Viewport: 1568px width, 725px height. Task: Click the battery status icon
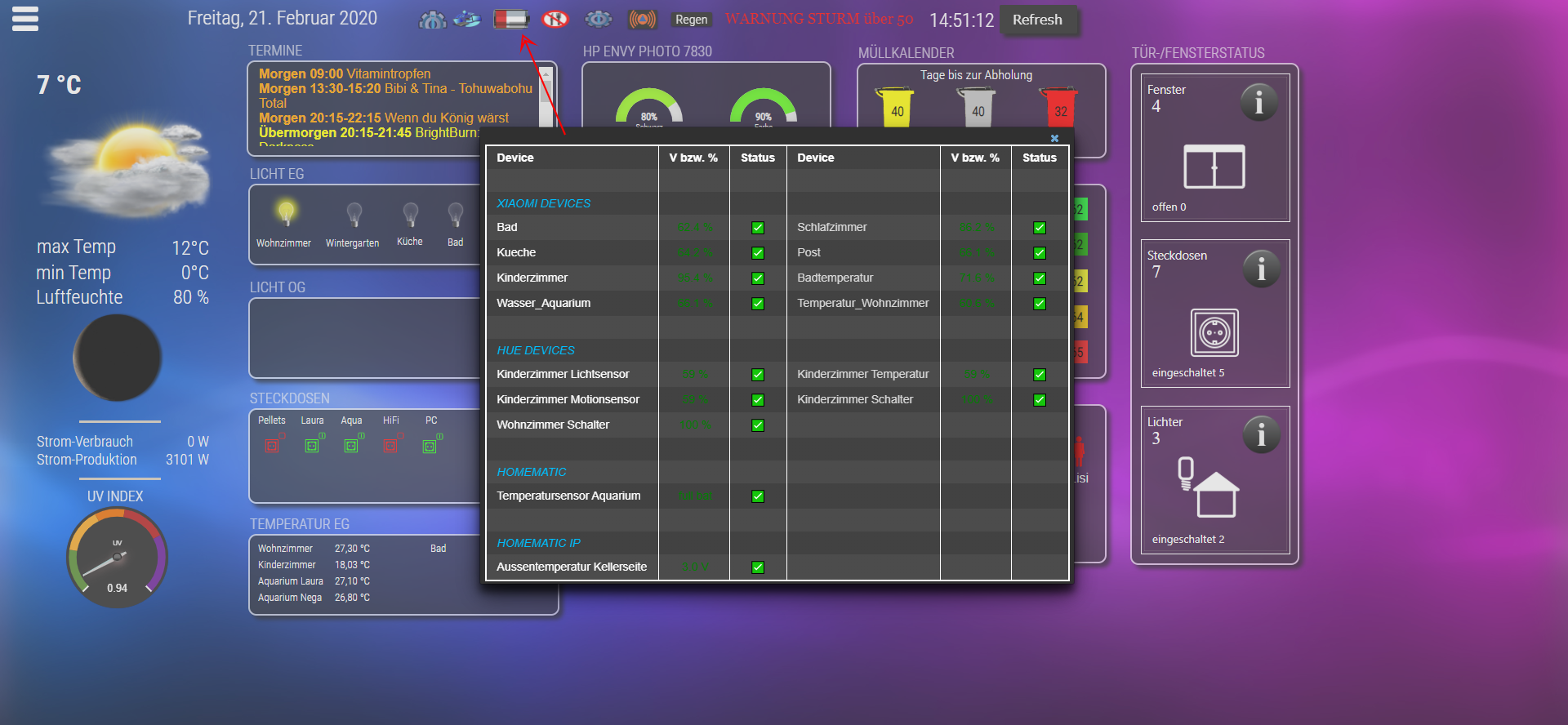tap(511, 19)
